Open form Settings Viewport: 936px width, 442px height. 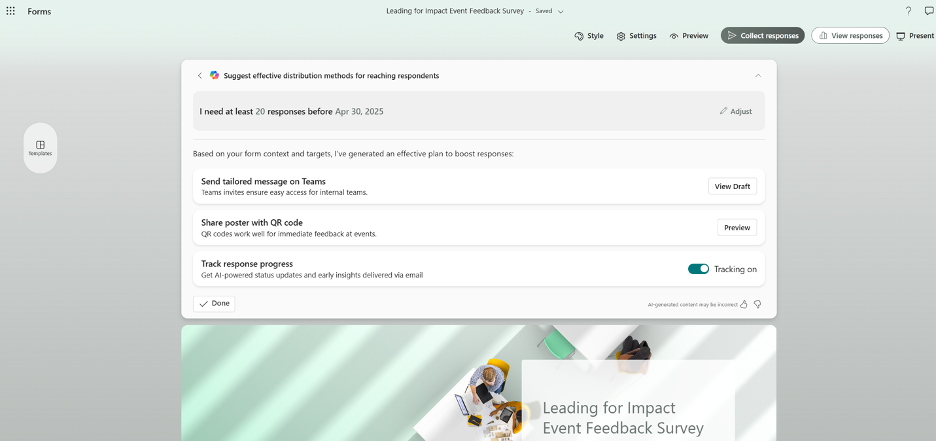(636, 36)
